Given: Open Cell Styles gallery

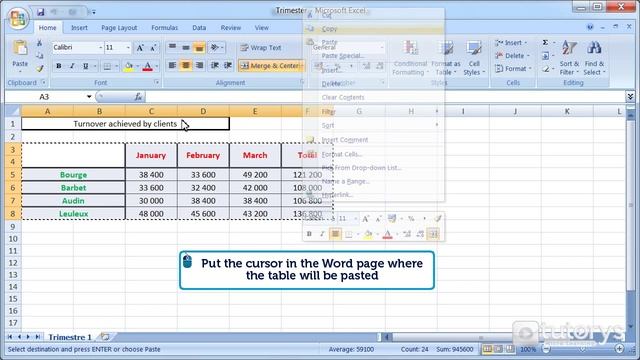Looking at the screenshot, I should pyautogui.click(x=474, y=58).
